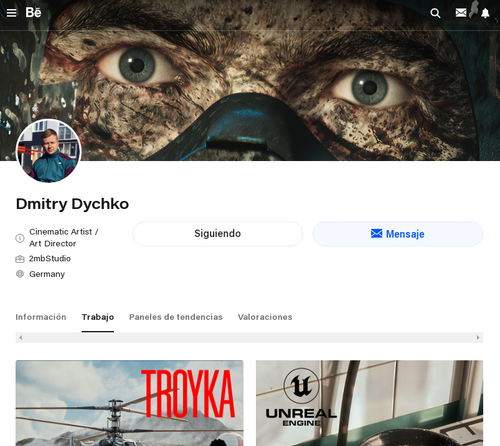This screenshot has height=446, width=500.
Task: Open the search magnifier icon
Action: click(435, 13)
